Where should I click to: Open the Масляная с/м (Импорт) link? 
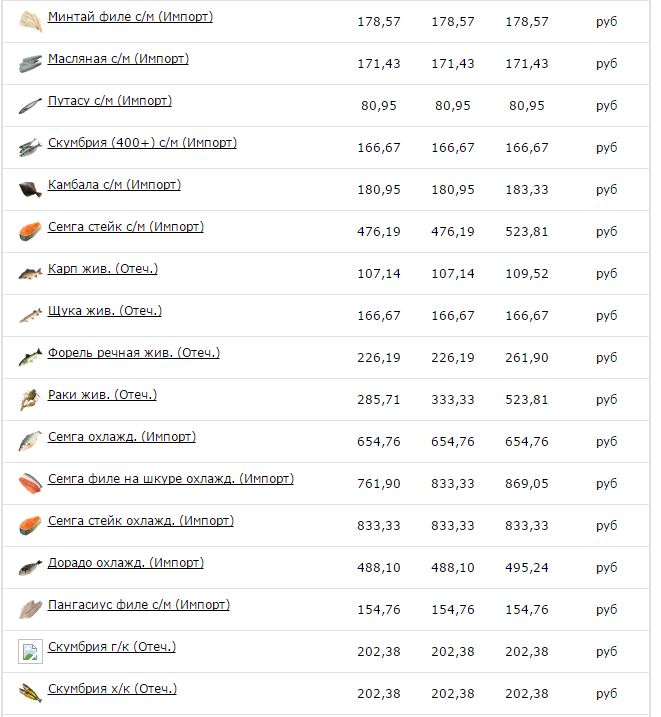(x=118, y=59)
